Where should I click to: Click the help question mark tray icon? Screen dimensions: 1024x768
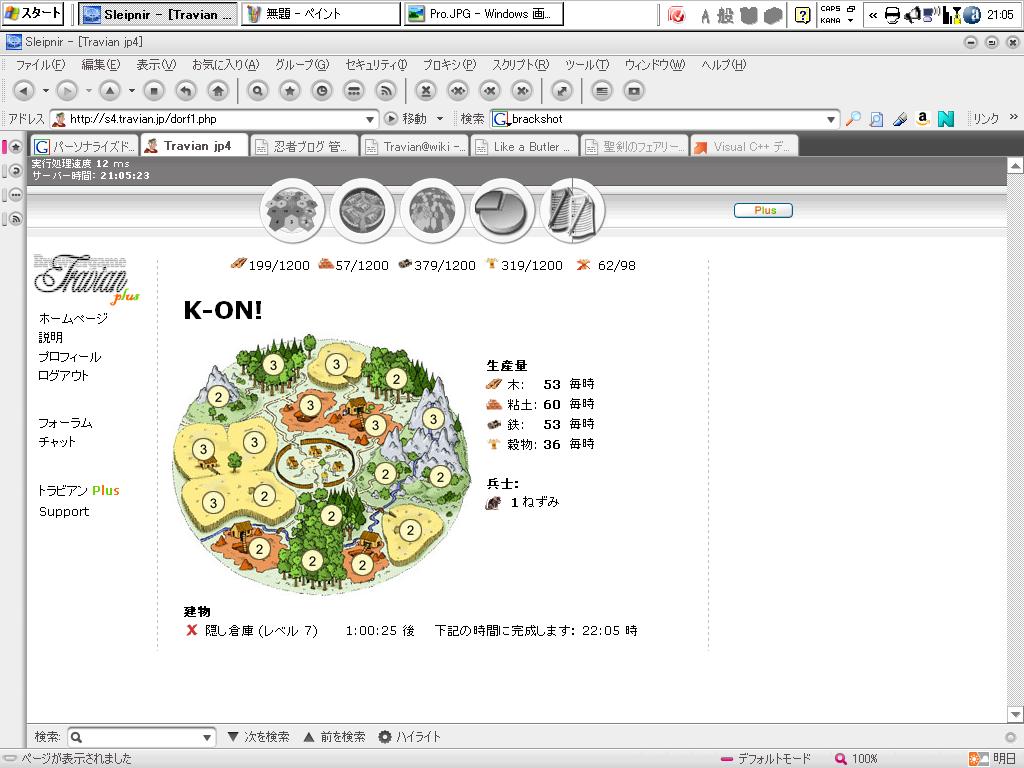(803, 14)
